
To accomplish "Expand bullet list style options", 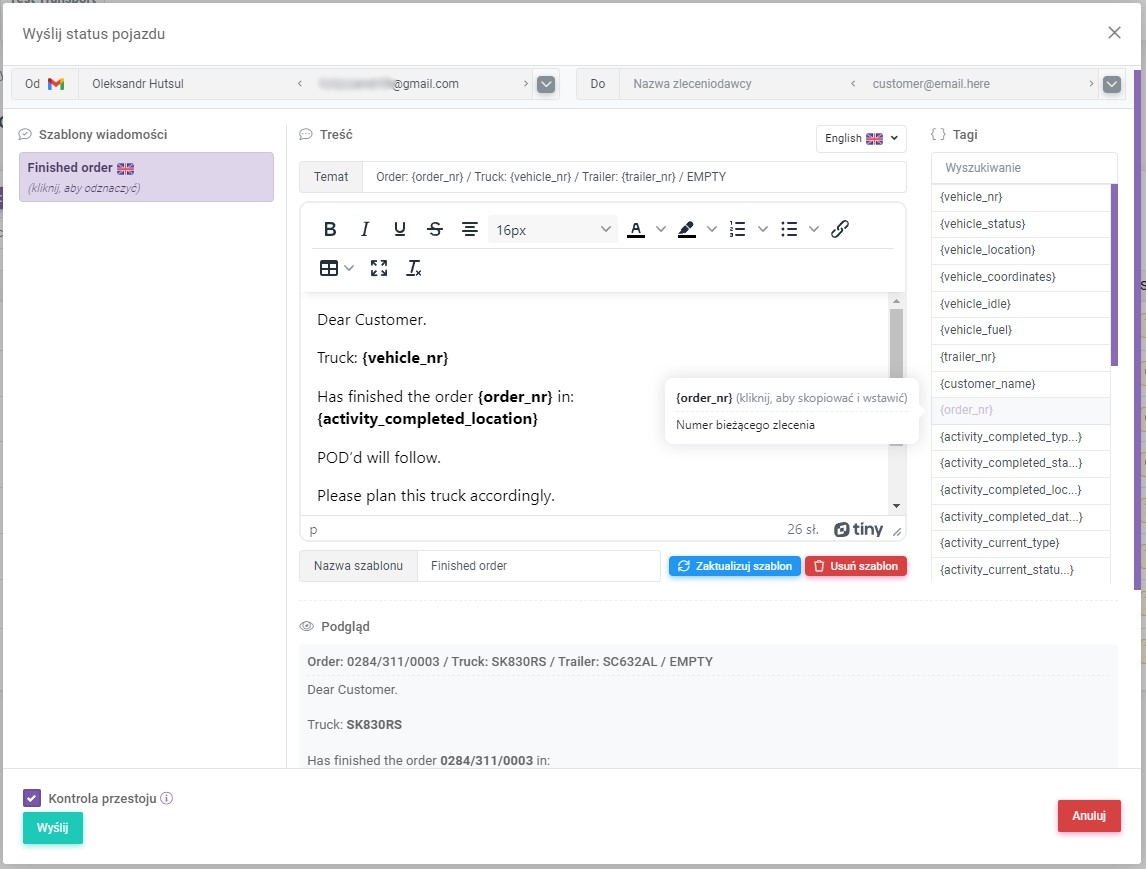I will 813,229.
